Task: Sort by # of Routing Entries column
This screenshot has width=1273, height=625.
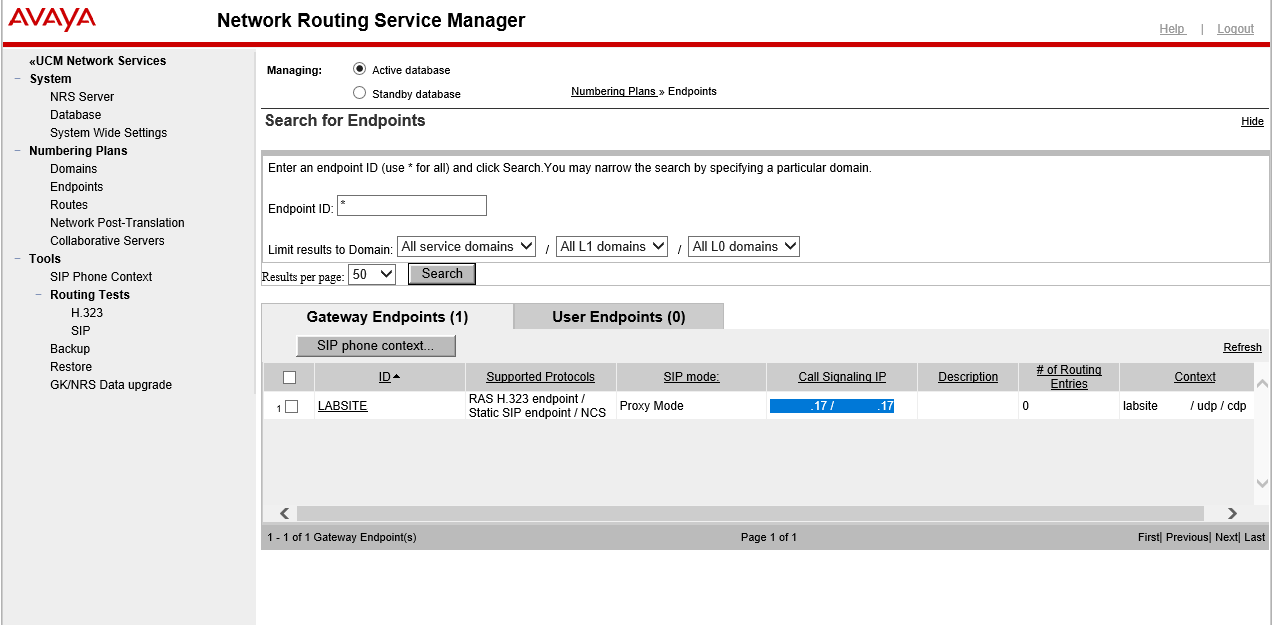Action: pos(1069,377)
